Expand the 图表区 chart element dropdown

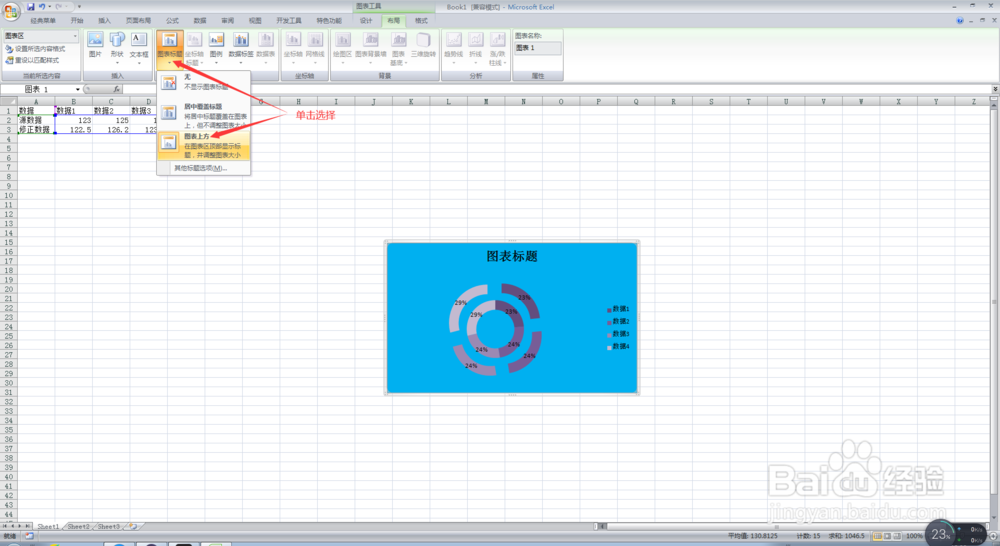coord(75,36)
